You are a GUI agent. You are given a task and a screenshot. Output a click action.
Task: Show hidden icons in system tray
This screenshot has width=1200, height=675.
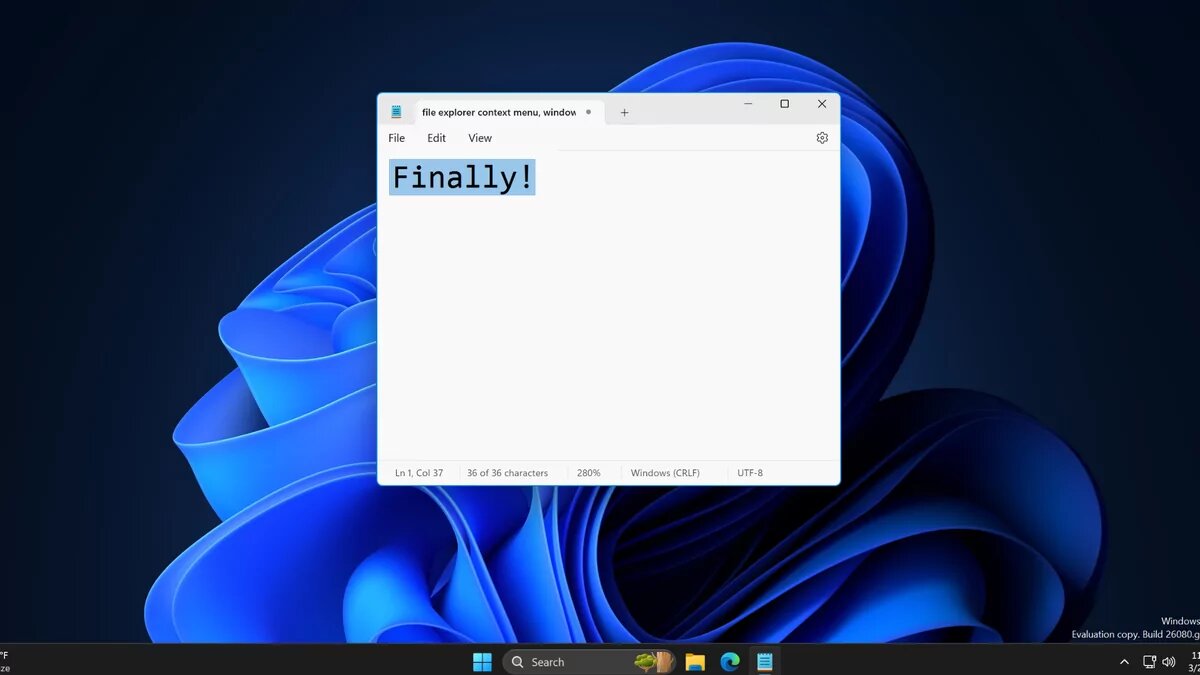pos(1124,662)
